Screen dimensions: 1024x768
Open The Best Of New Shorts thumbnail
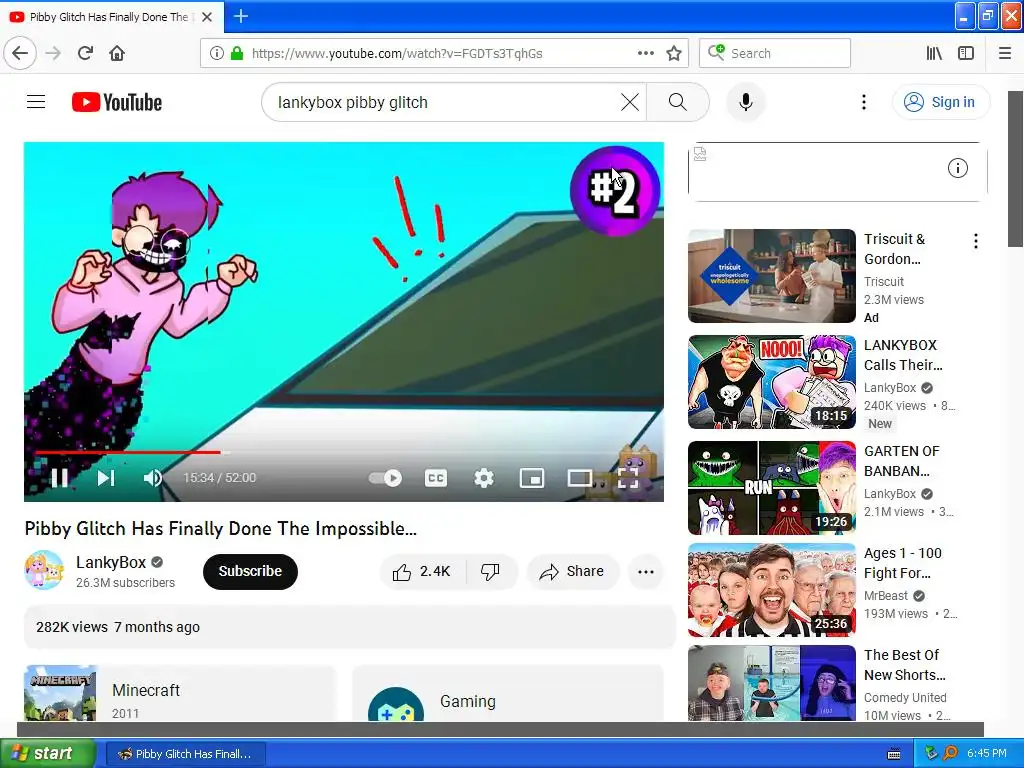point(772,683)
